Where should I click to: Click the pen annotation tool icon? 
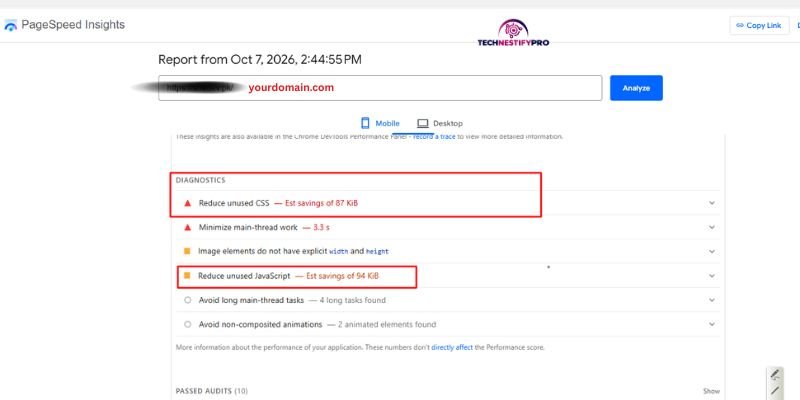[x=774, y=375]
